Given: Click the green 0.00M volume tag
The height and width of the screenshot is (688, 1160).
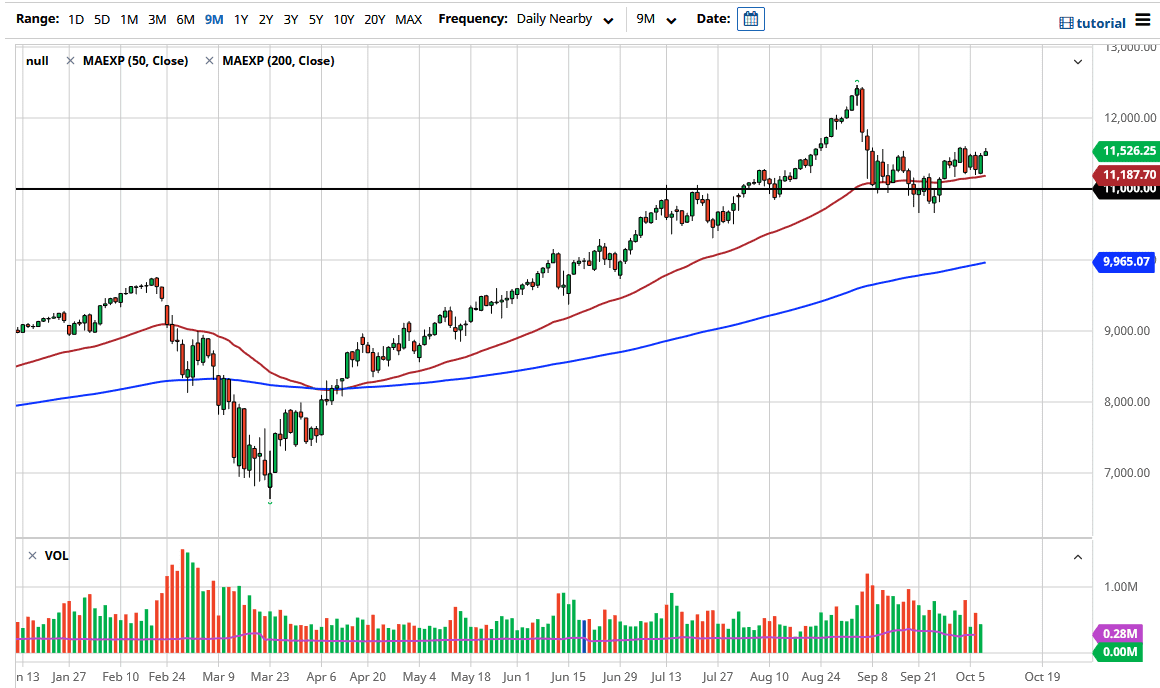Looking at the screenshot, I should [x=1118, y=652].
